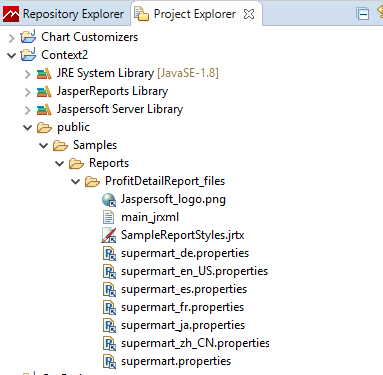383x375 pixels.
Task: Select the file supermart_de.properties
Action: (185, 253)
